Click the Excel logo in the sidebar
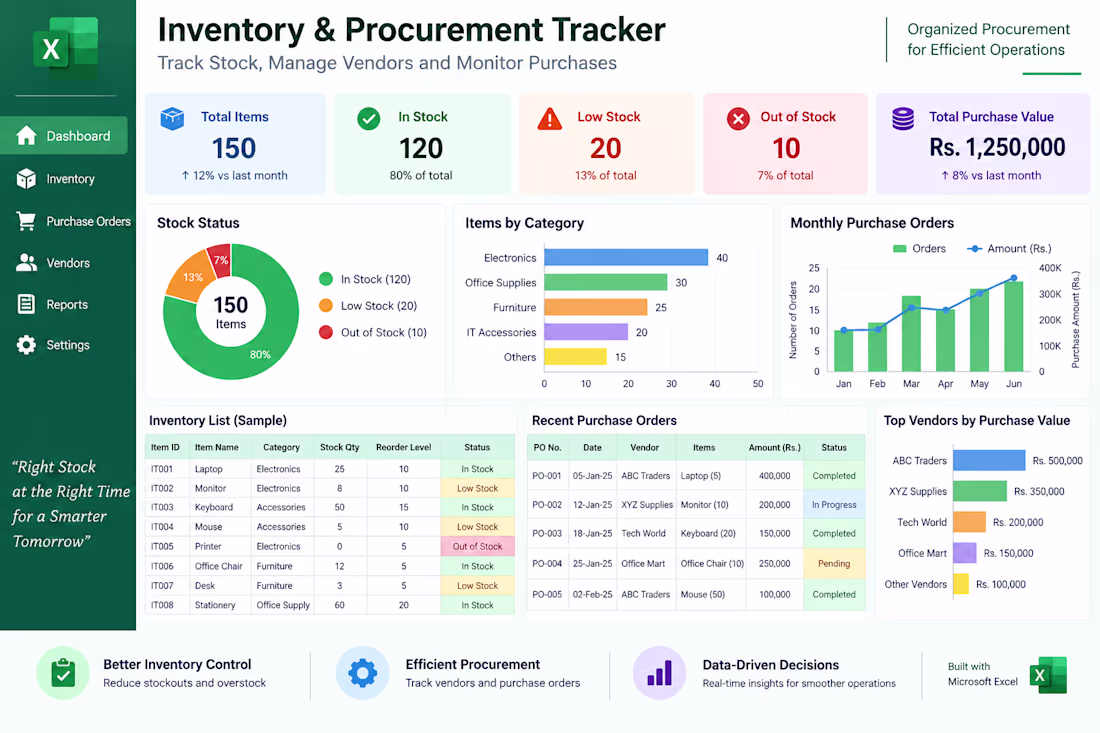Image resolution: width=1100 pixels, height=733 pixels. [65, 48]
